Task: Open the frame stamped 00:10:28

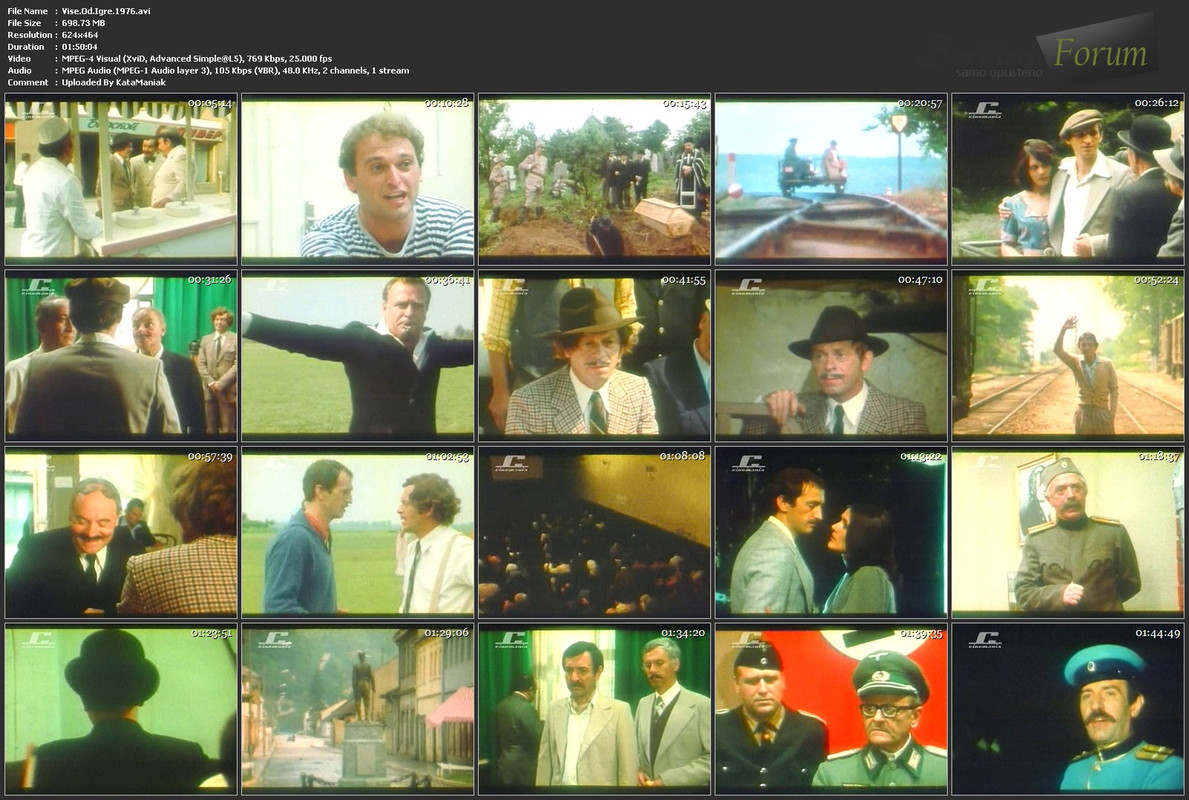Action: pyautogui.click(x=358, y=179)
